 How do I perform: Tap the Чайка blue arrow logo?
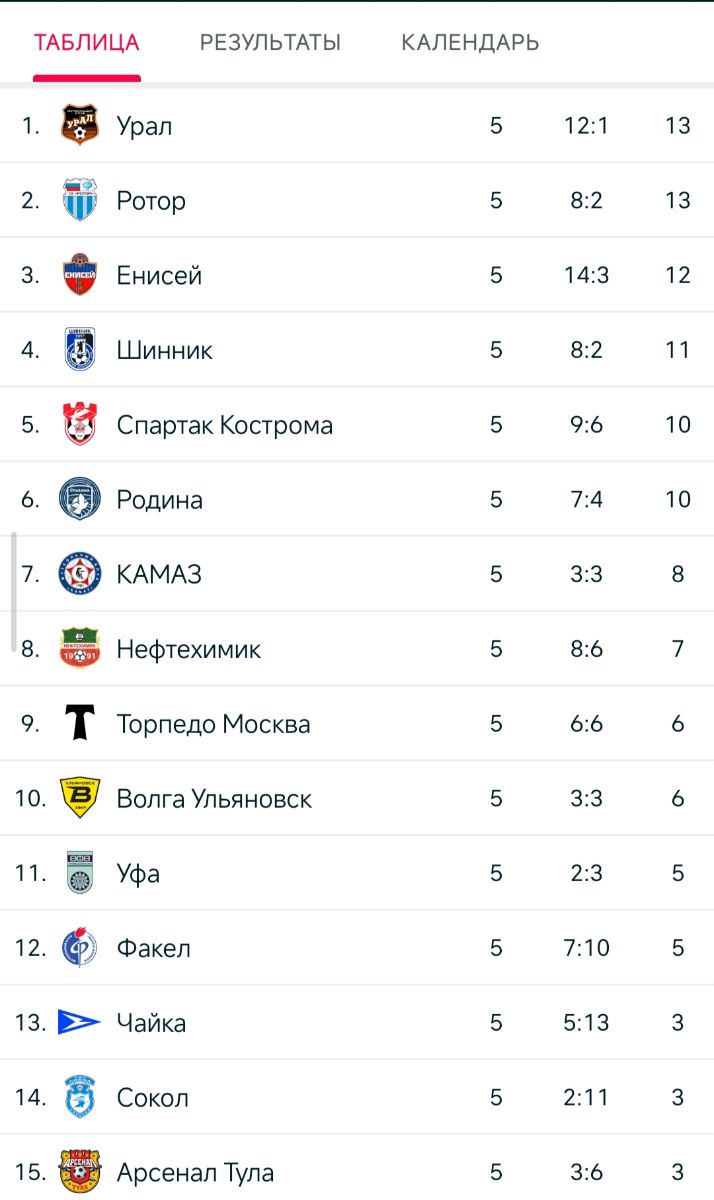(79, 1022)
